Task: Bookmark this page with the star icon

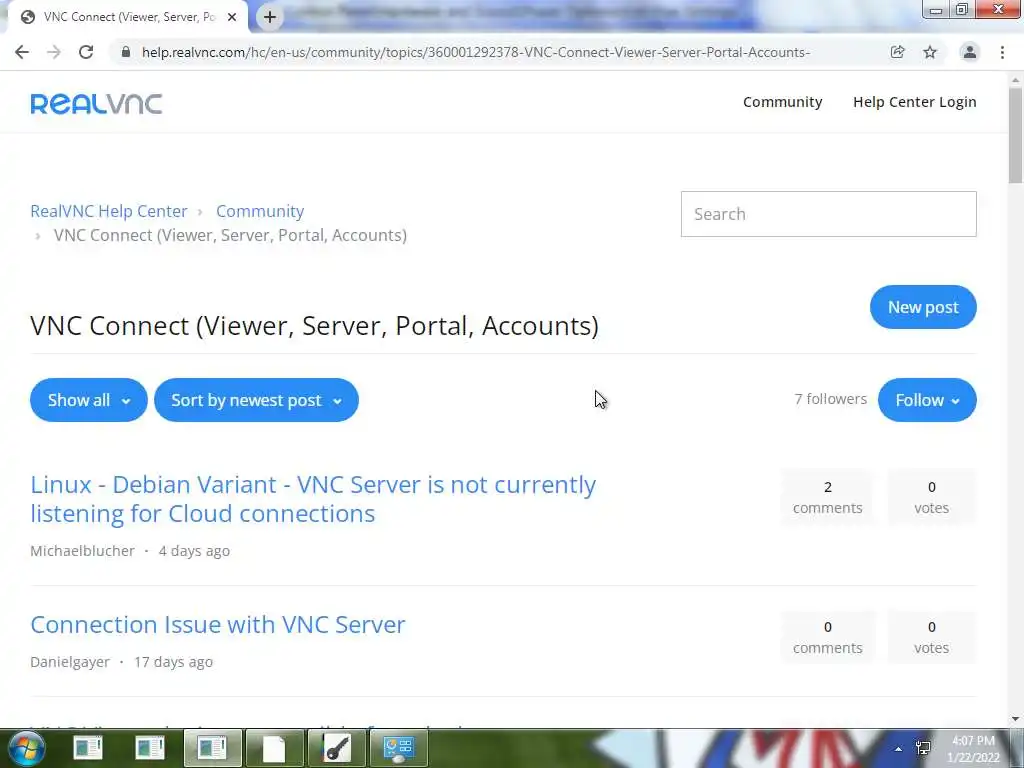Action: (930, 52)
